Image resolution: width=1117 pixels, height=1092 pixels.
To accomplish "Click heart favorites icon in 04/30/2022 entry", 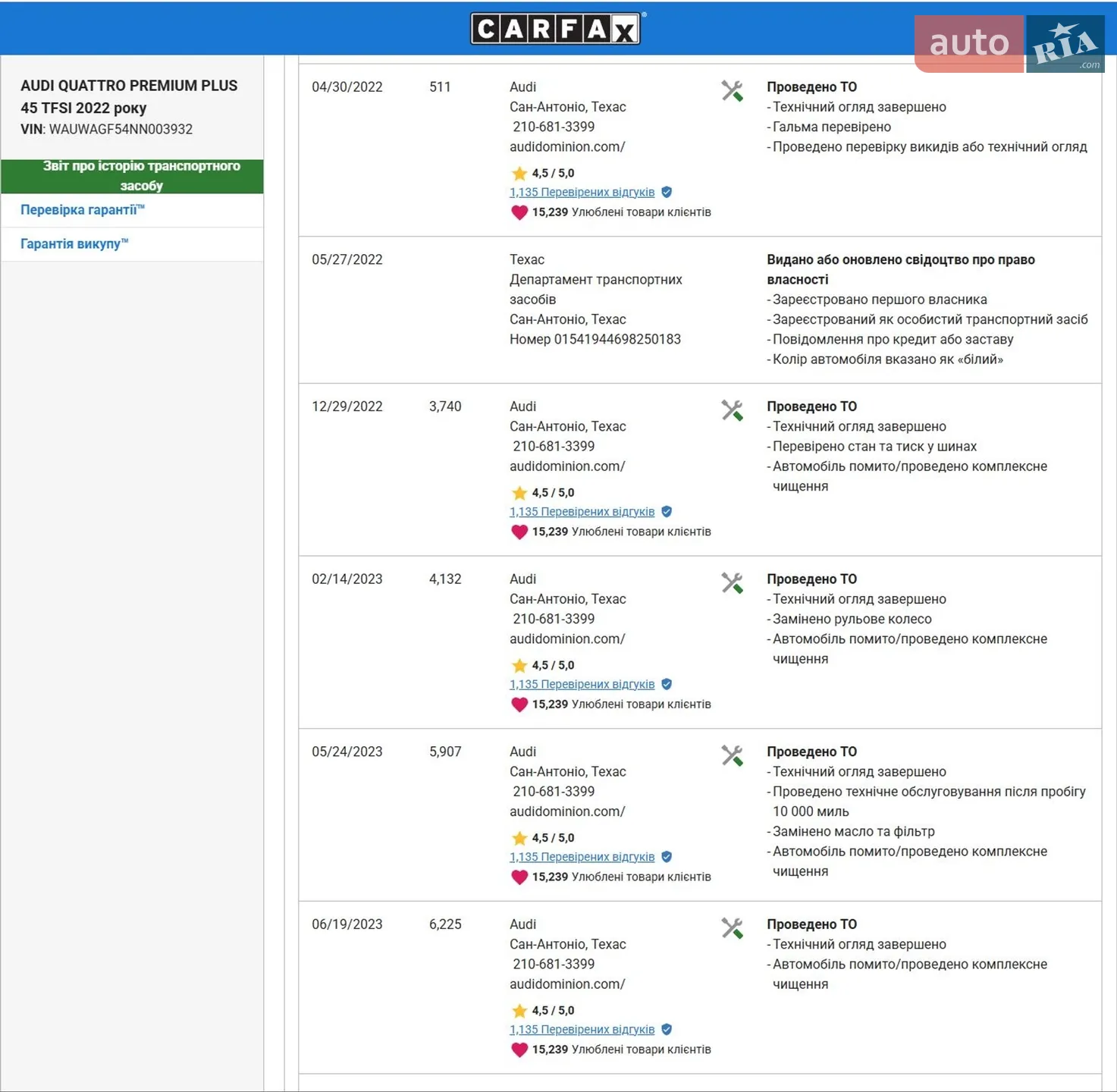I will point(519,212).
